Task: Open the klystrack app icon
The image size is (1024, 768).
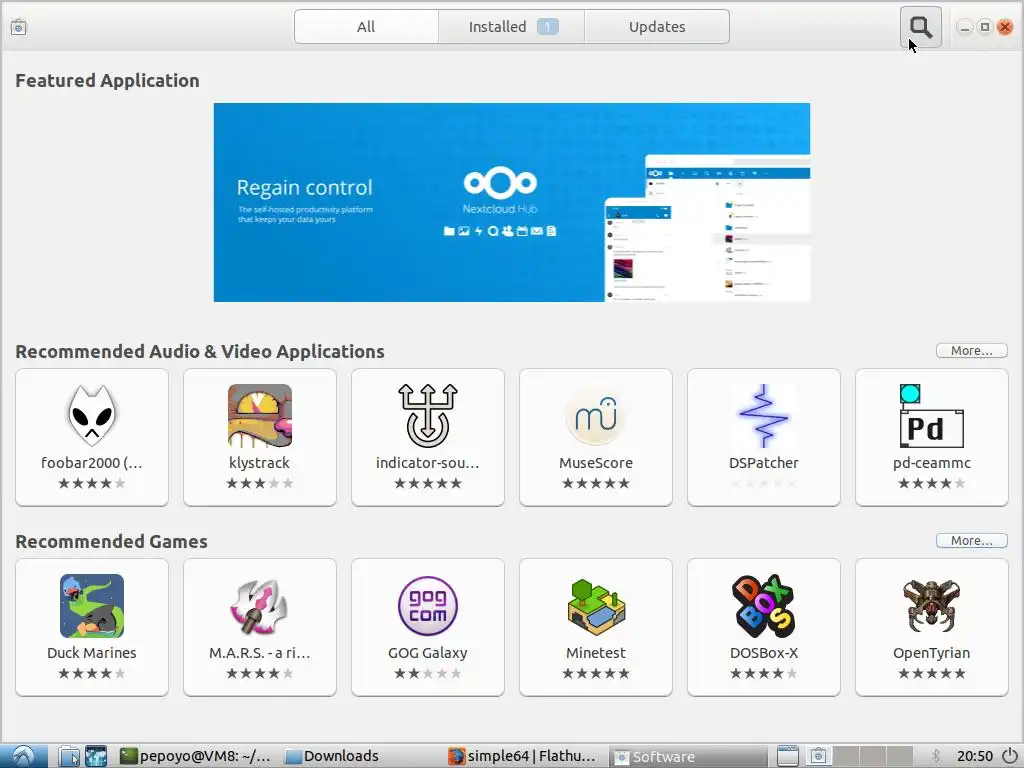Action: pyautogui.click(x=259, y=415)
